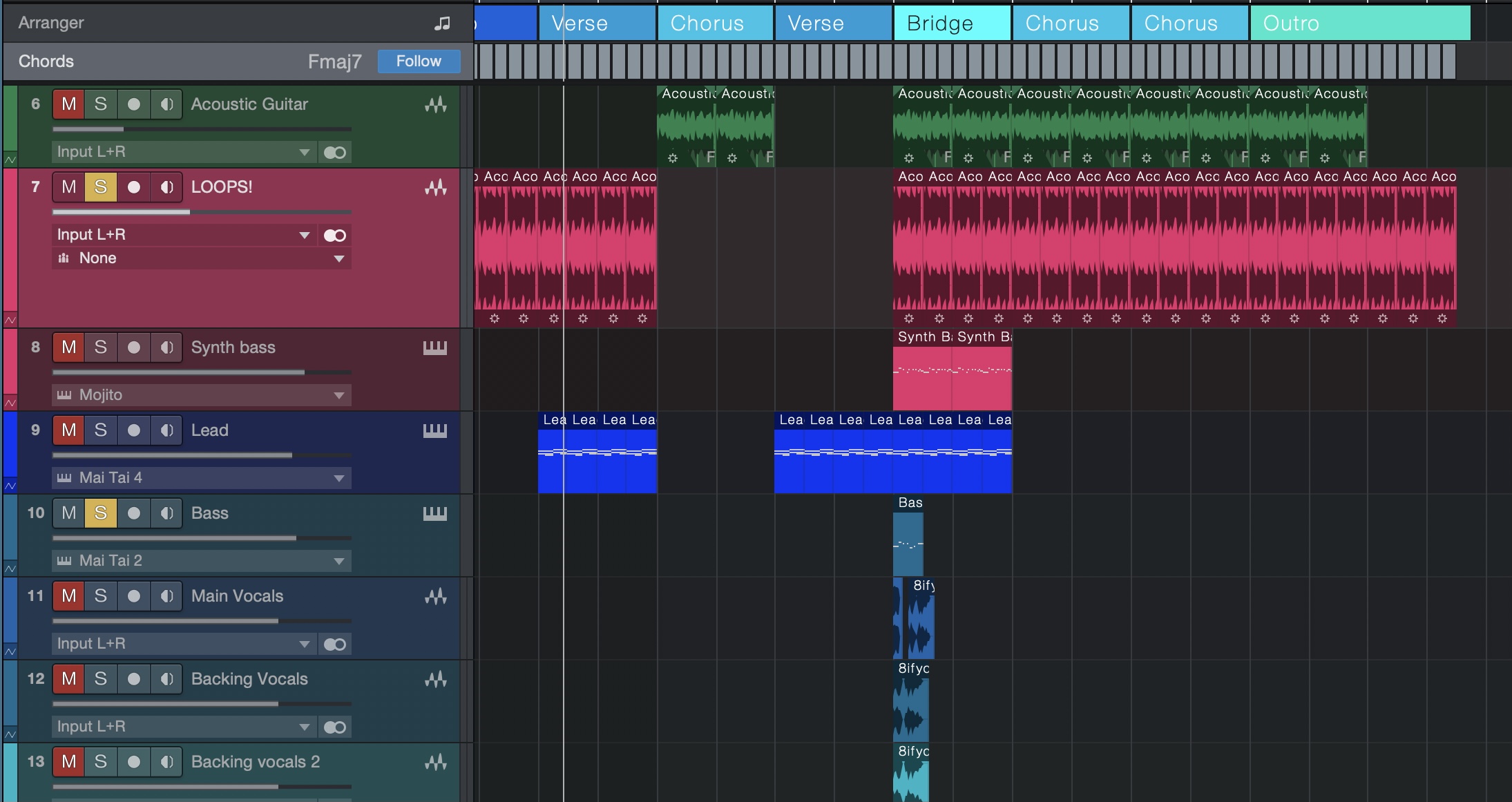Toggle stereo channel mode on Acoustic Guitar
Viewport: 1512px width, 802px height.
[x=335, y=152]
